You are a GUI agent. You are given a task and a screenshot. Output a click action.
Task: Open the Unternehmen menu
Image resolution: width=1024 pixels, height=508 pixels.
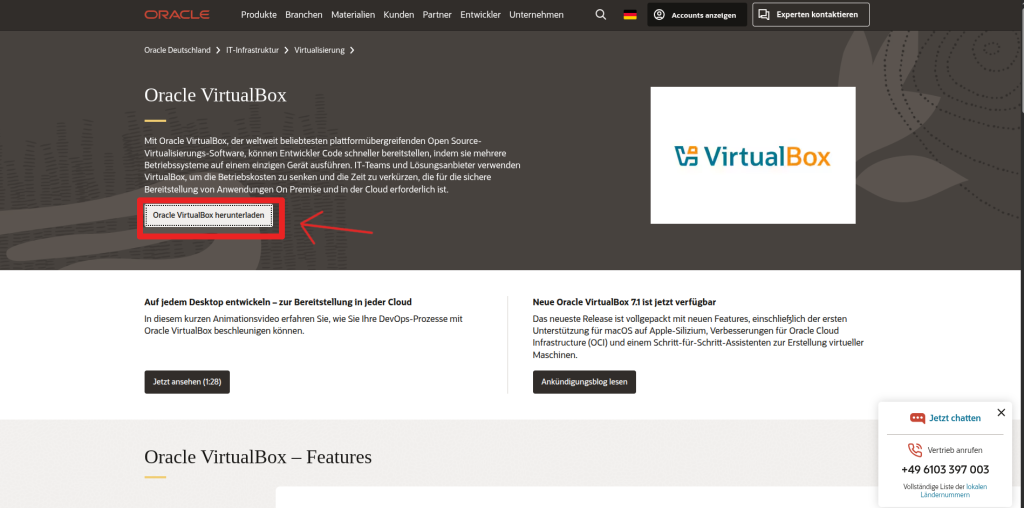pos(536,14)
